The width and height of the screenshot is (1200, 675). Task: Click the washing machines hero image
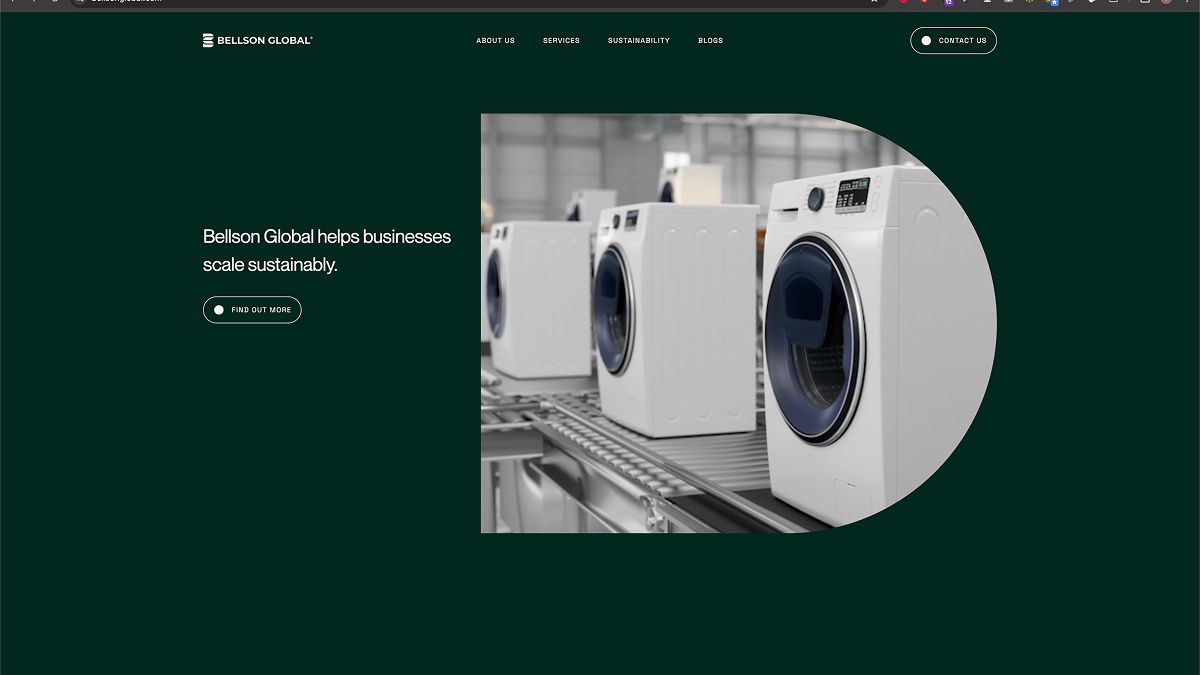coord(738,323)
